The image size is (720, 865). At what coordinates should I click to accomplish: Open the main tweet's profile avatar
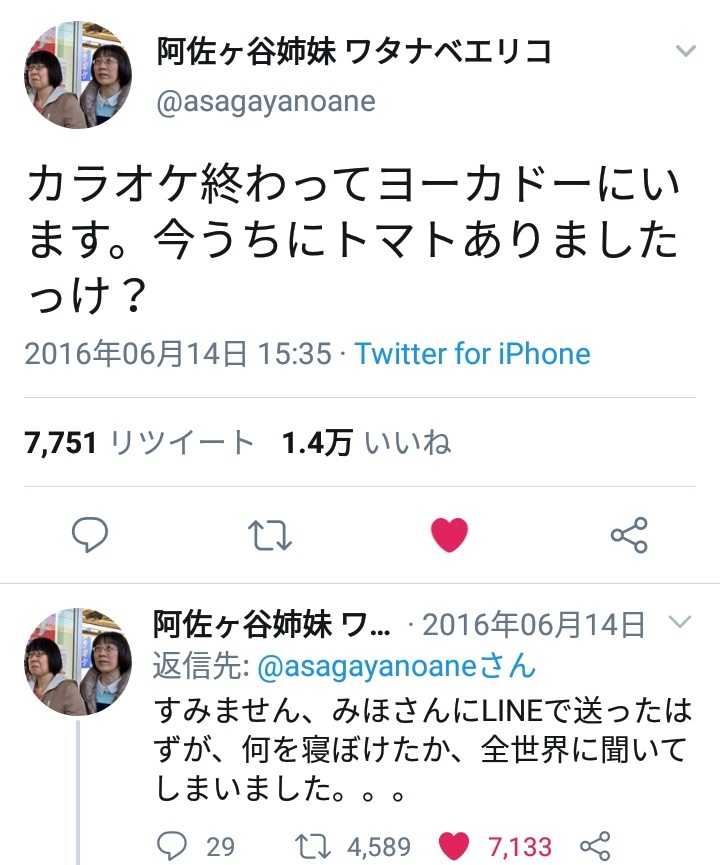click(x=78, y=75)
